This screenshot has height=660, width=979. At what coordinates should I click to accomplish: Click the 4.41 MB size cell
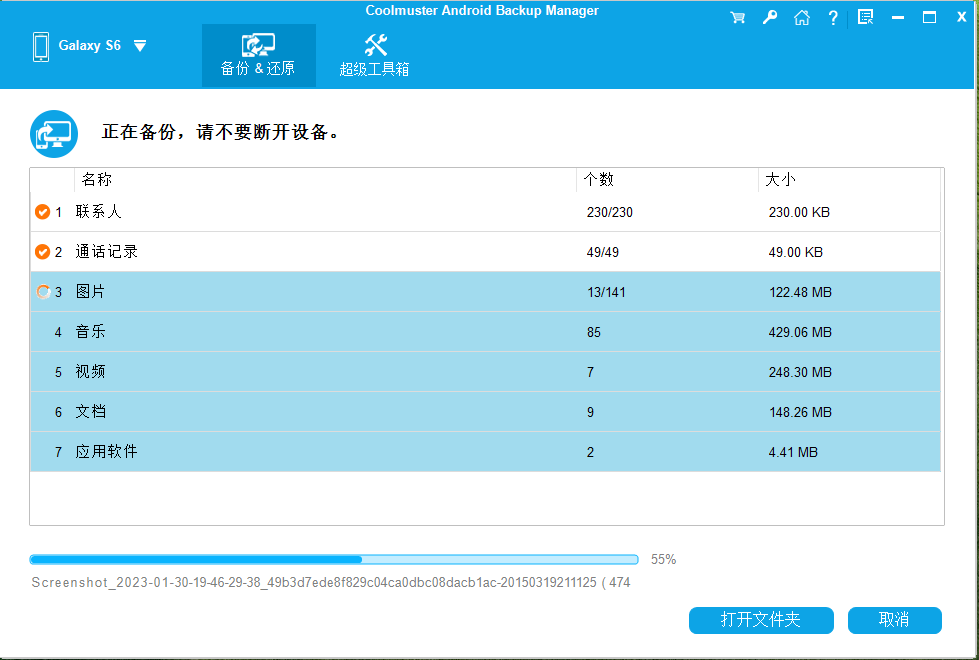[x=793, y=452]
